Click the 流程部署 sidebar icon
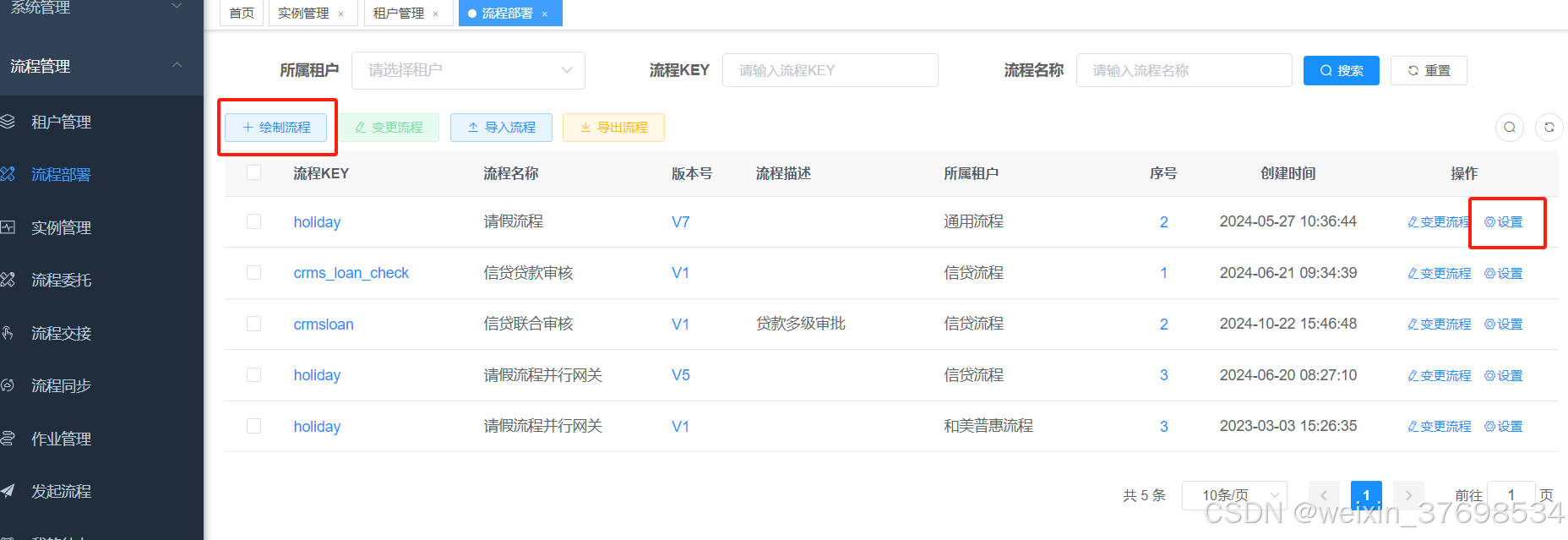This screenshot has height=540, width=1568. [8, 174]
